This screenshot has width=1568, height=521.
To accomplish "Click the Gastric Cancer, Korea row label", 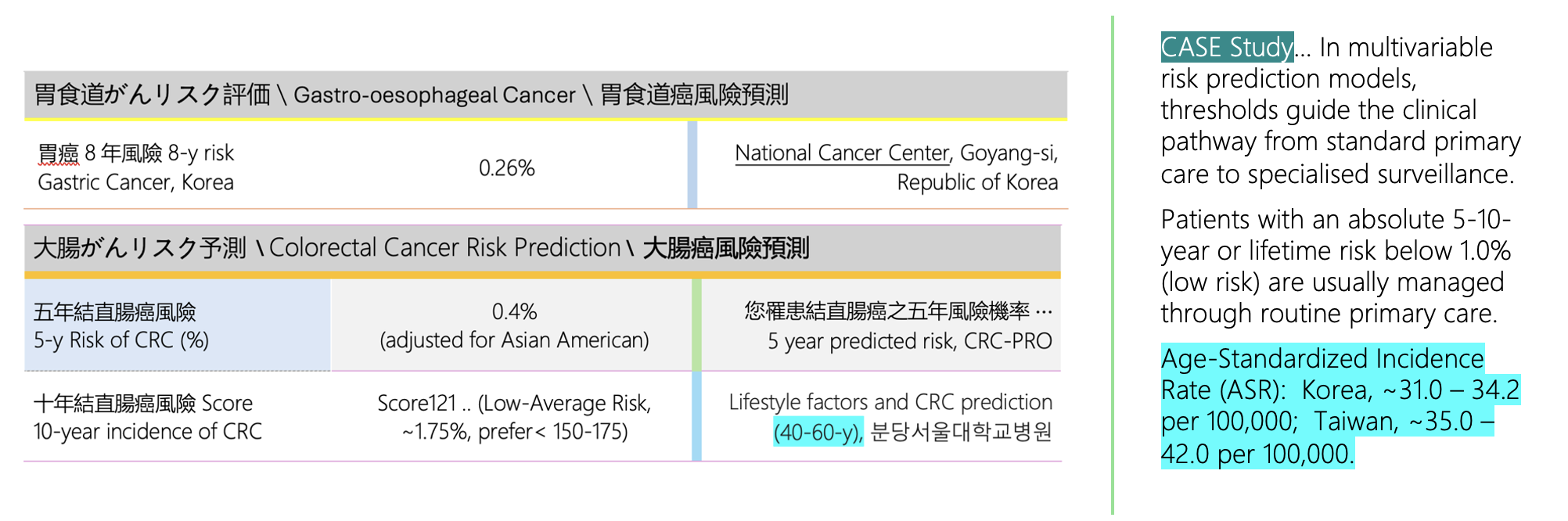I will tap(135, 183).
